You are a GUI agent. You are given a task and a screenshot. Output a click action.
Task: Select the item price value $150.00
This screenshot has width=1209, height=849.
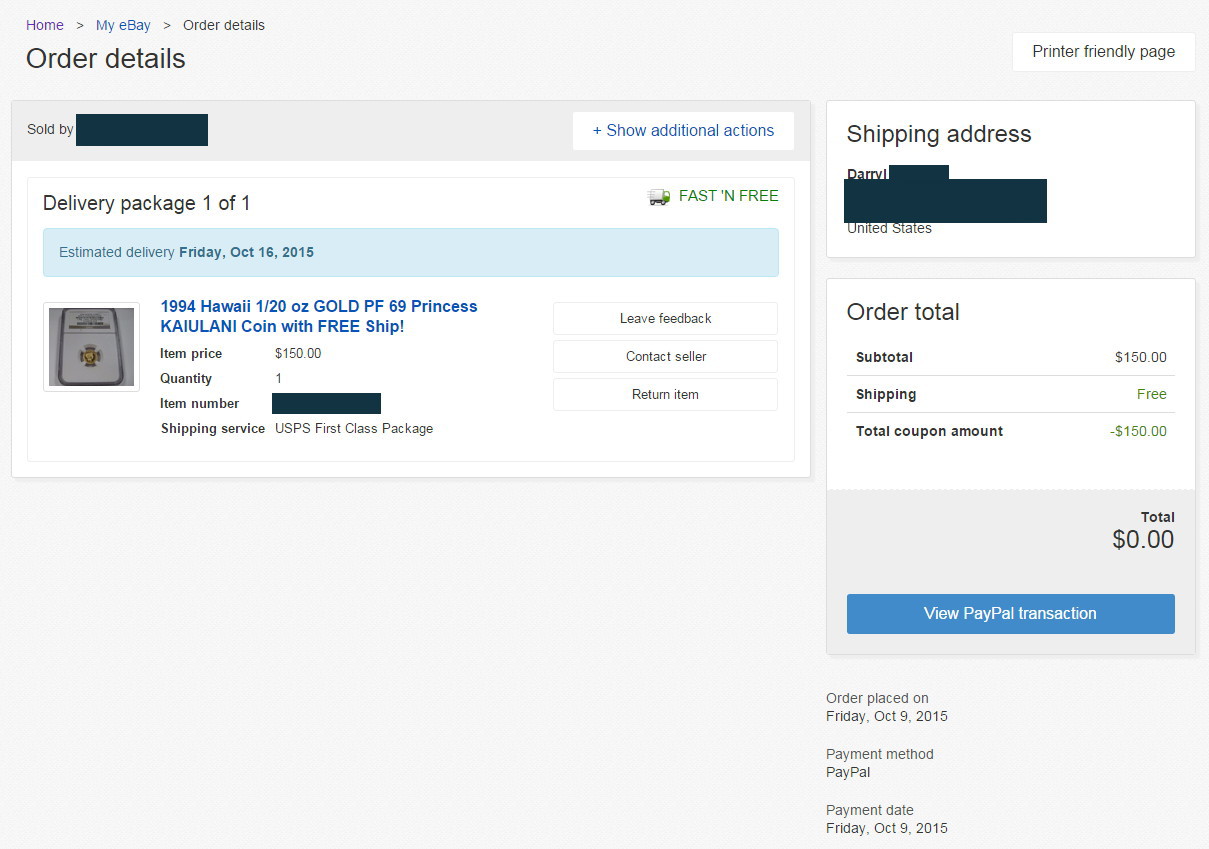coord(298,353)
